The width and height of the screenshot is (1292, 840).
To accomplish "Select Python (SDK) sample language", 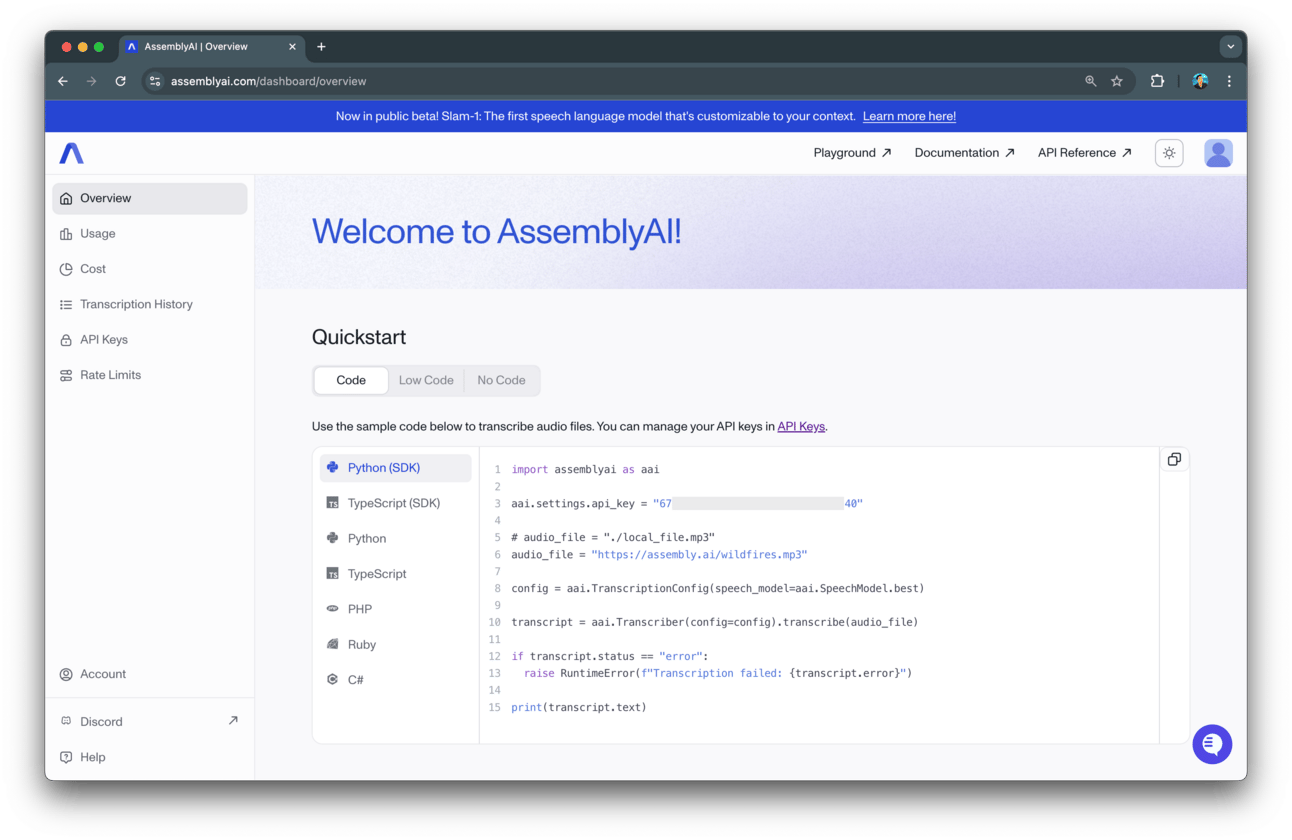I will 396,468.
